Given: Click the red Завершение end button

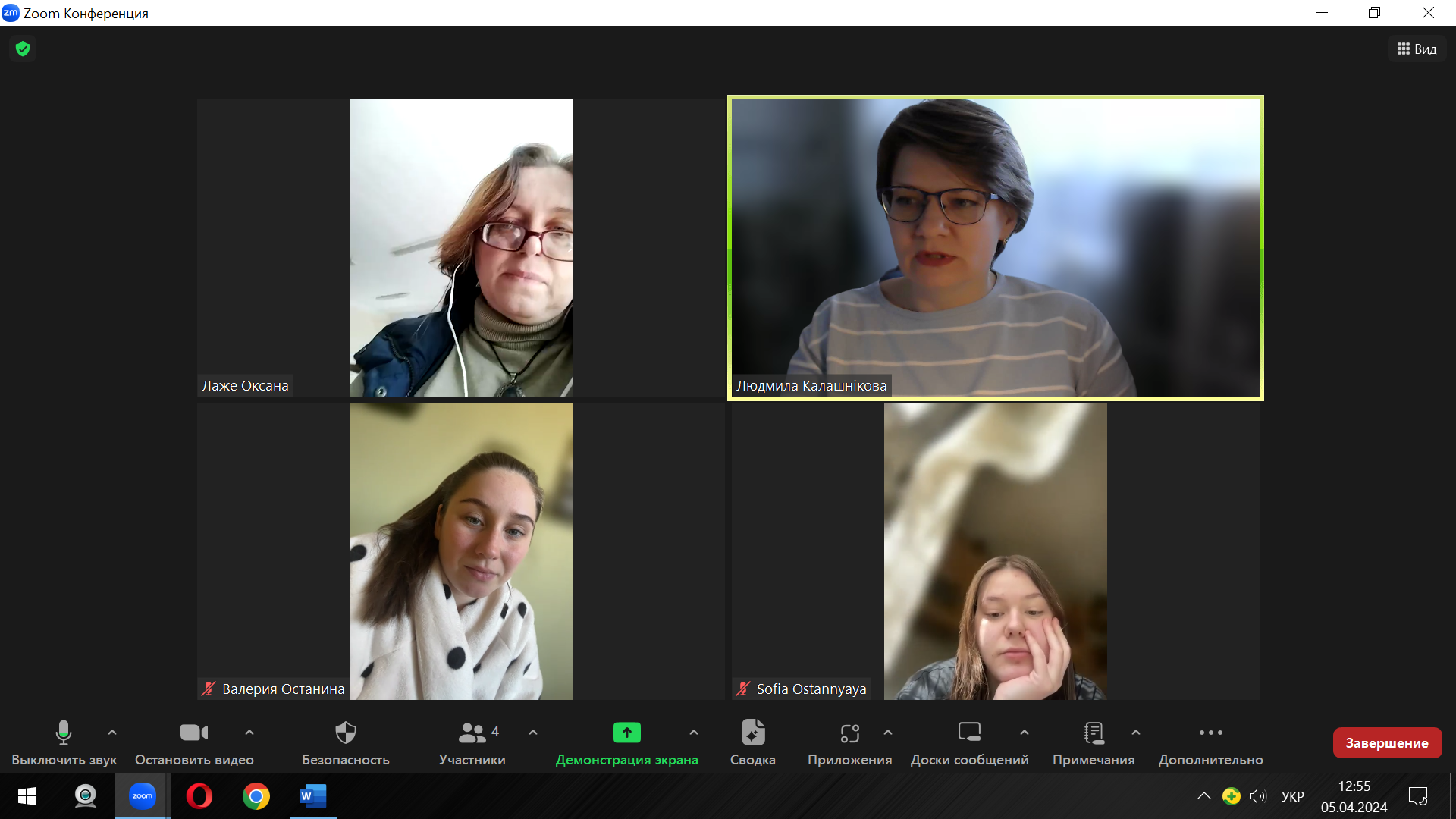Looking at the screenshot, I should [1387, 743].
